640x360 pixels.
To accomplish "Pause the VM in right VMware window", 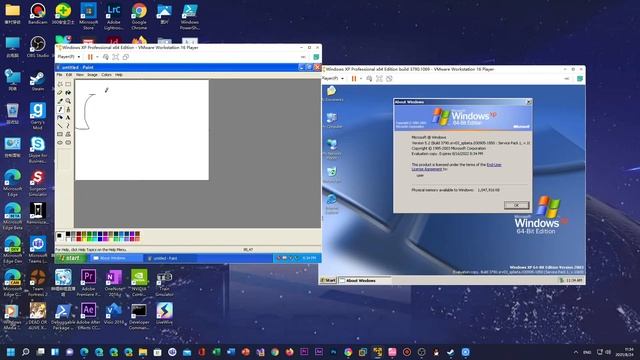I will point(354,79).
